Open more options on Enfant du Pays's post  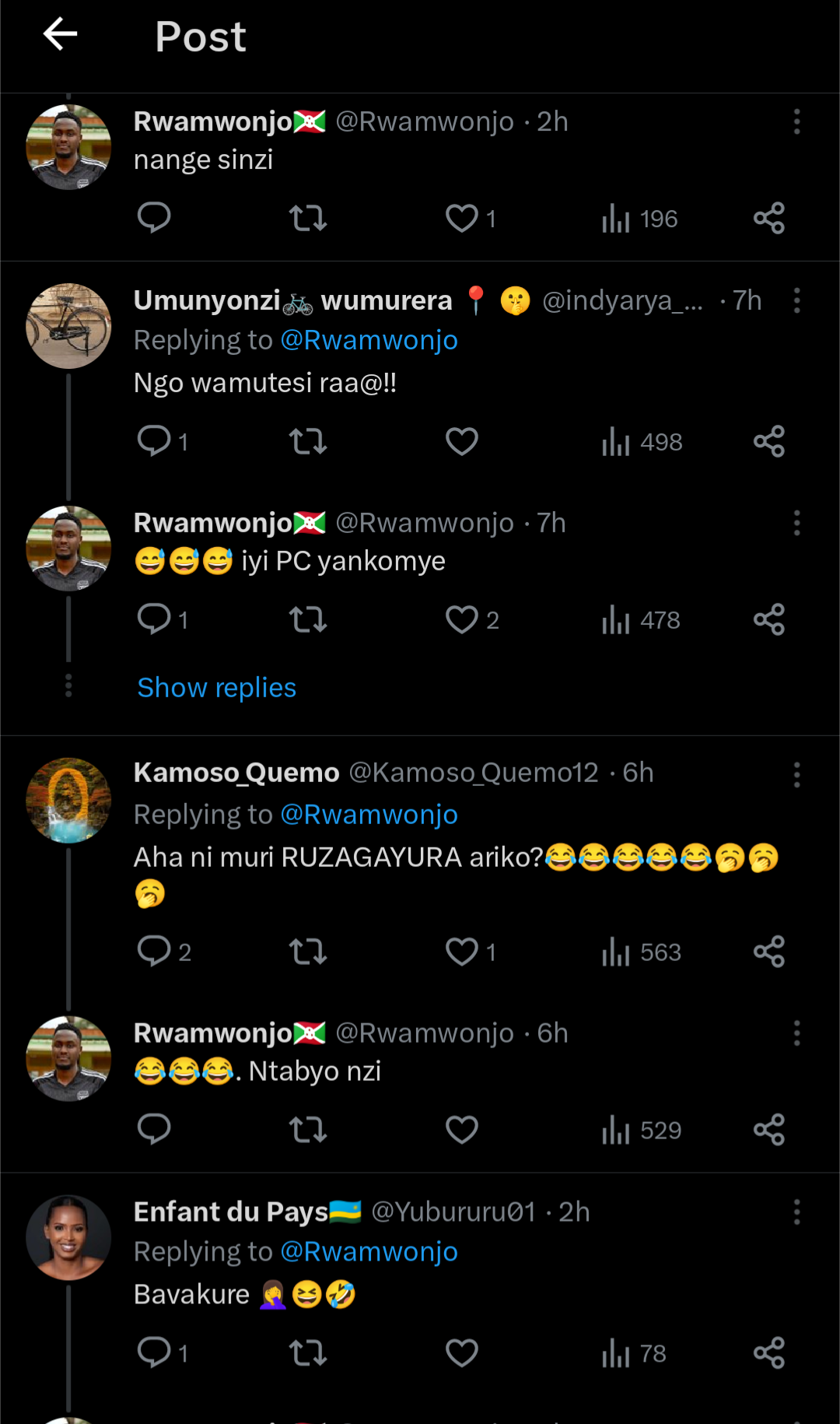796,1212
